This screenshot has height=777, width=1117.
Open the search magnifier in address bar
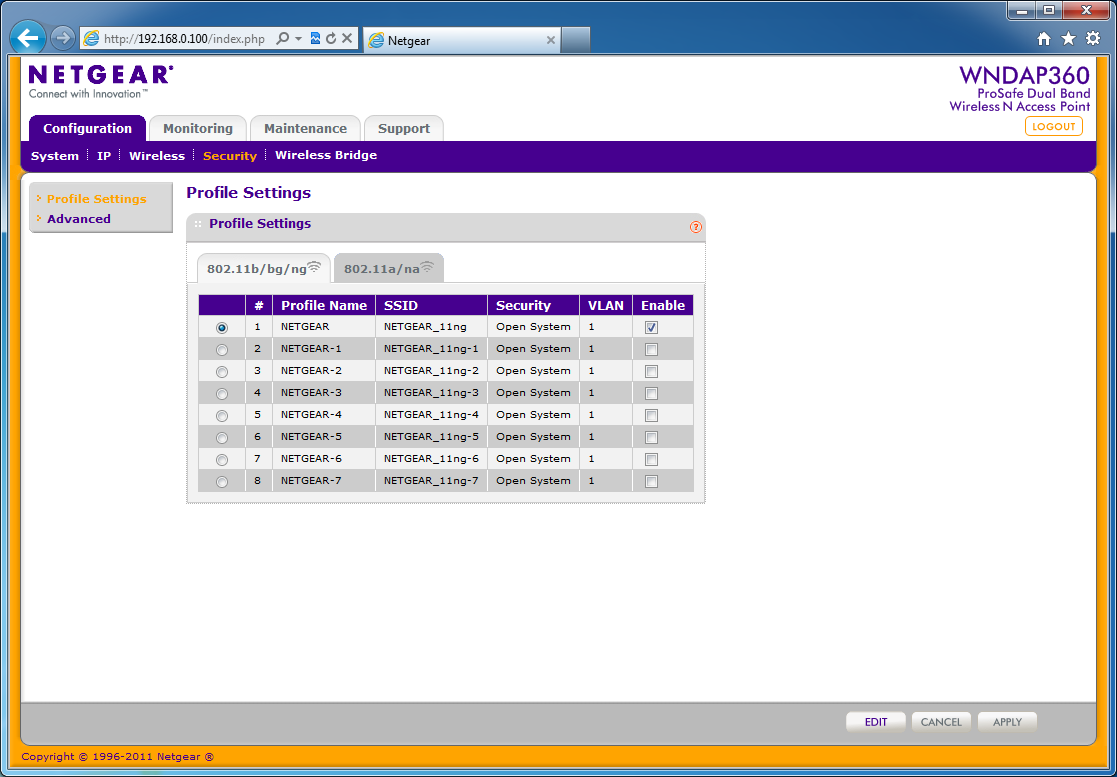[x=283, y=38]
